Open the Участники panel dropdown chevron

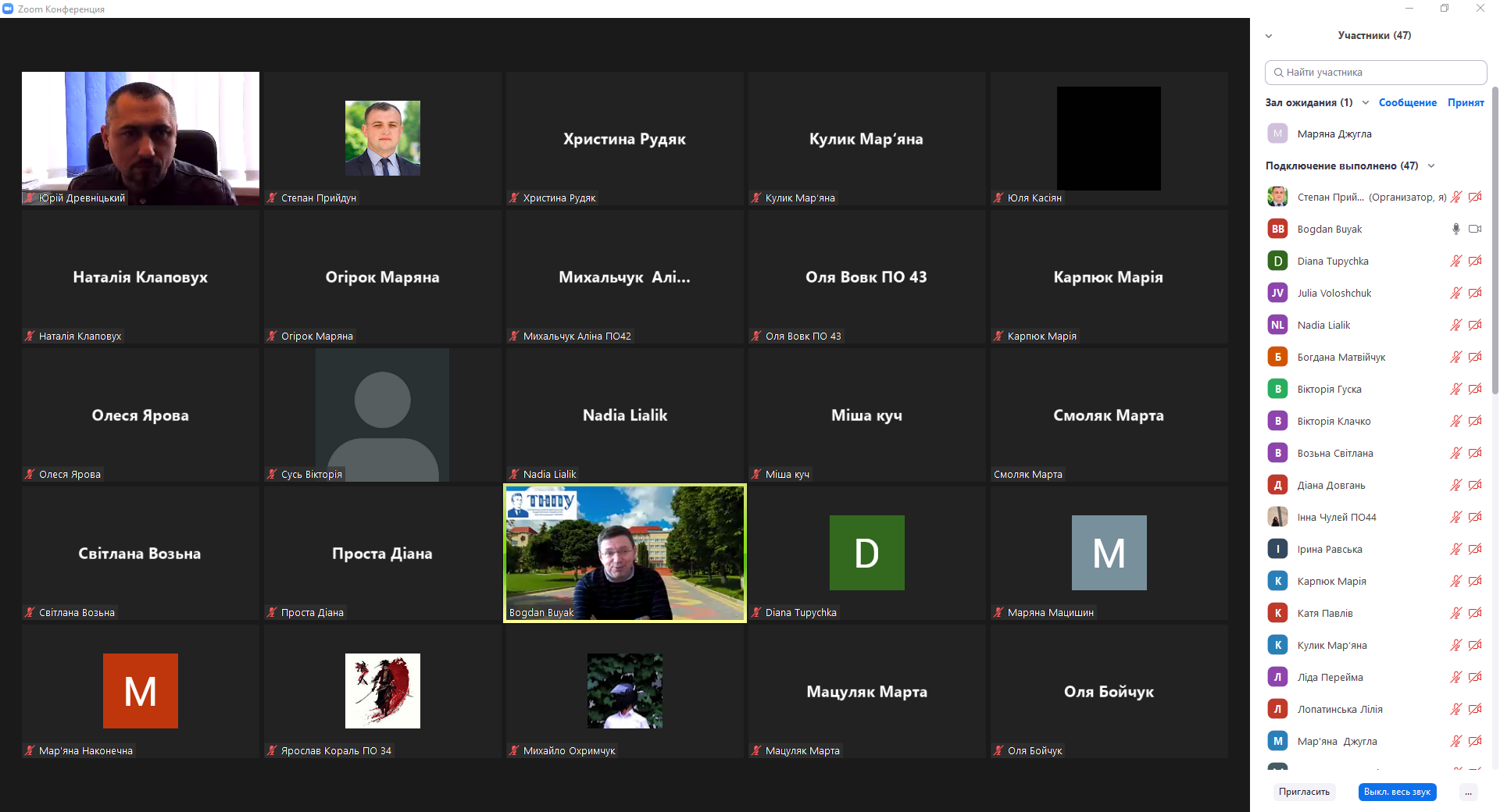click(1269, 36)
